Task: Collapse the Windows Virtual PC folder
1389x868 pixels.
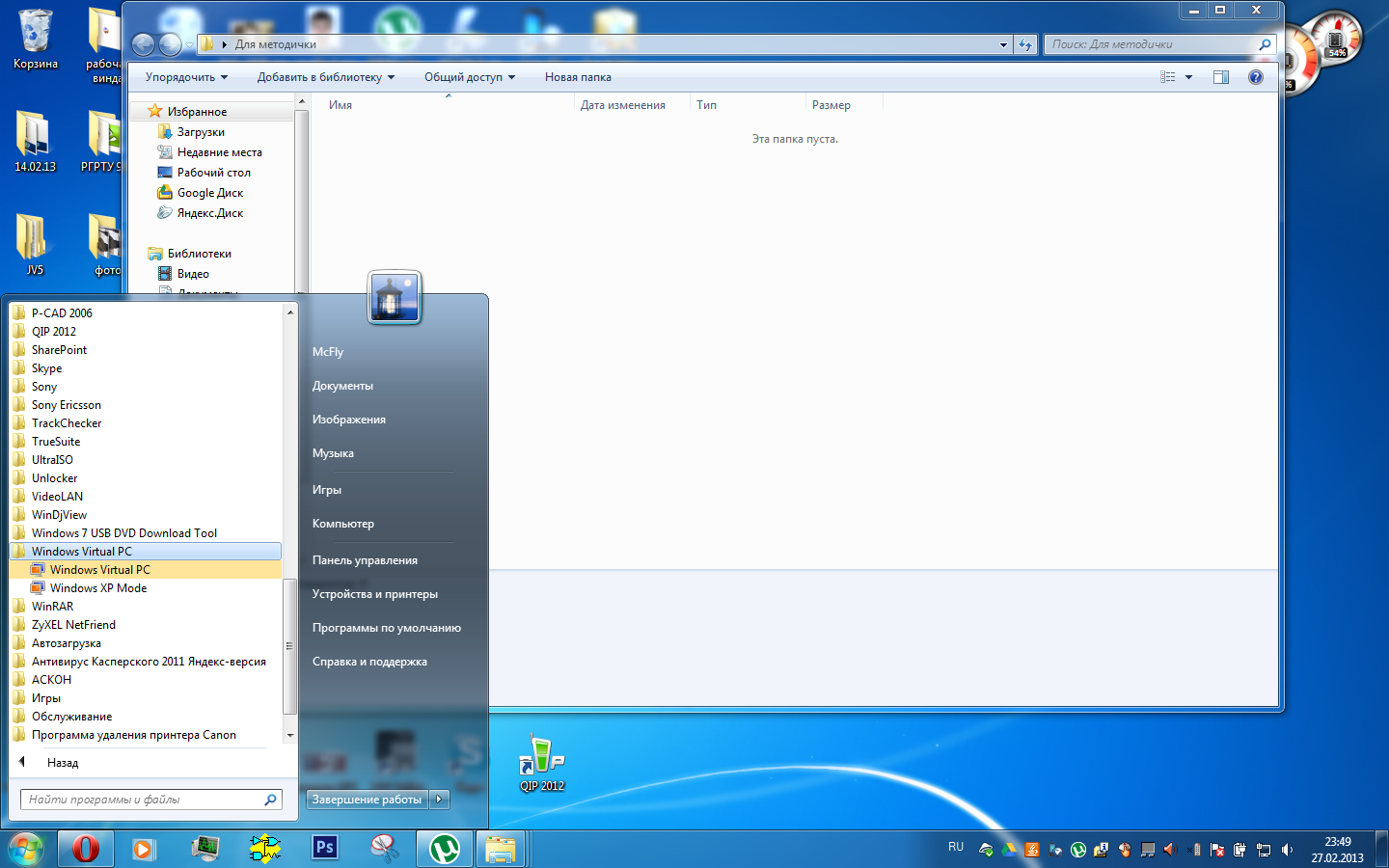Action: pos(146,552)
